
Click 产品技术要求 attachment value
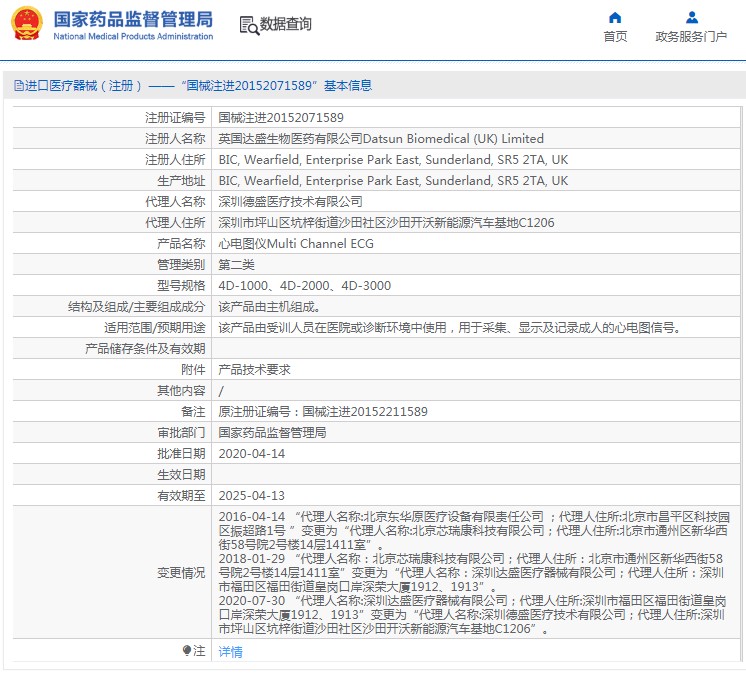point(254,370)
